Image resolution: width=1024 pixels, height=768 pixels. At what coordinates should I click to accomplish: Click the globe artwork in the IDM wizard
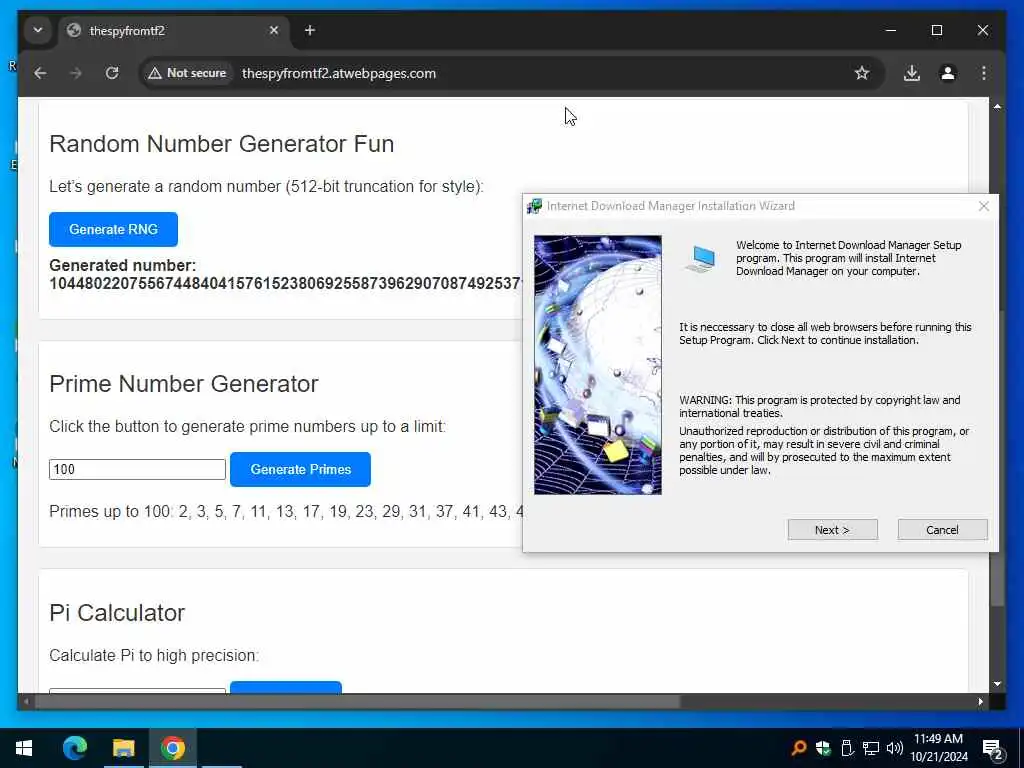click(598, 365)
